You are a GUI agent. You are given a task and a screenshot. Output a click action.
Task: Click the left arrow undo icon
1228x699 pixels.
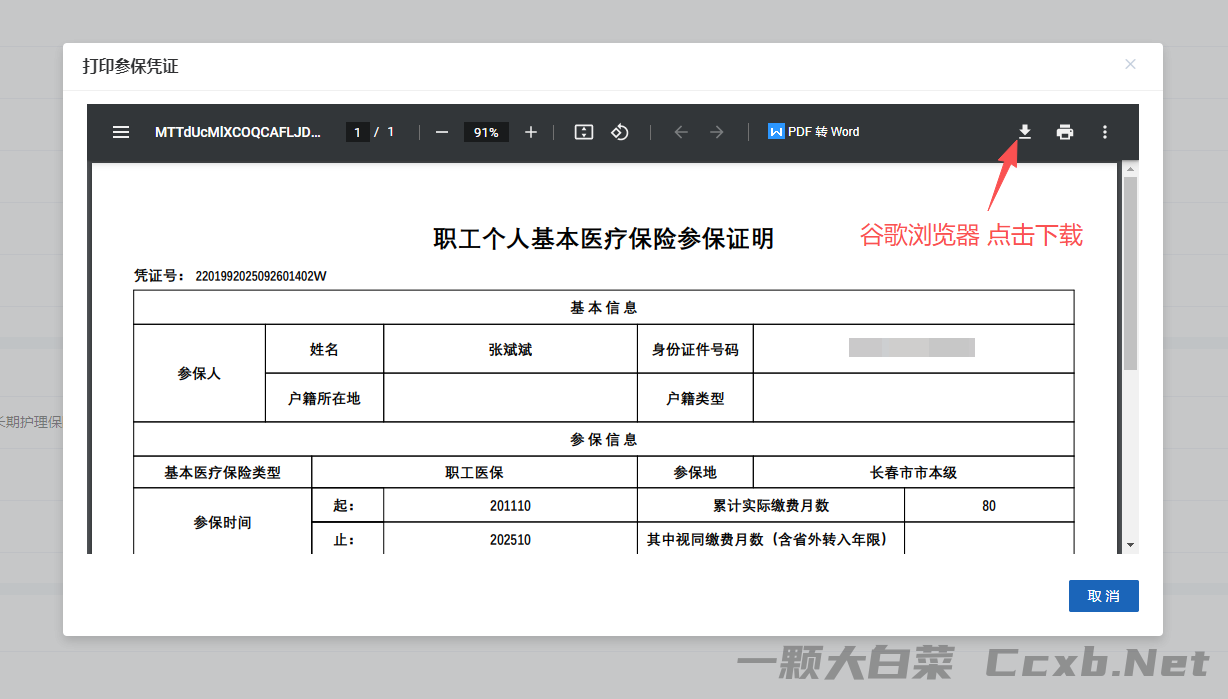pyautogui.click(x=681, y=132)
